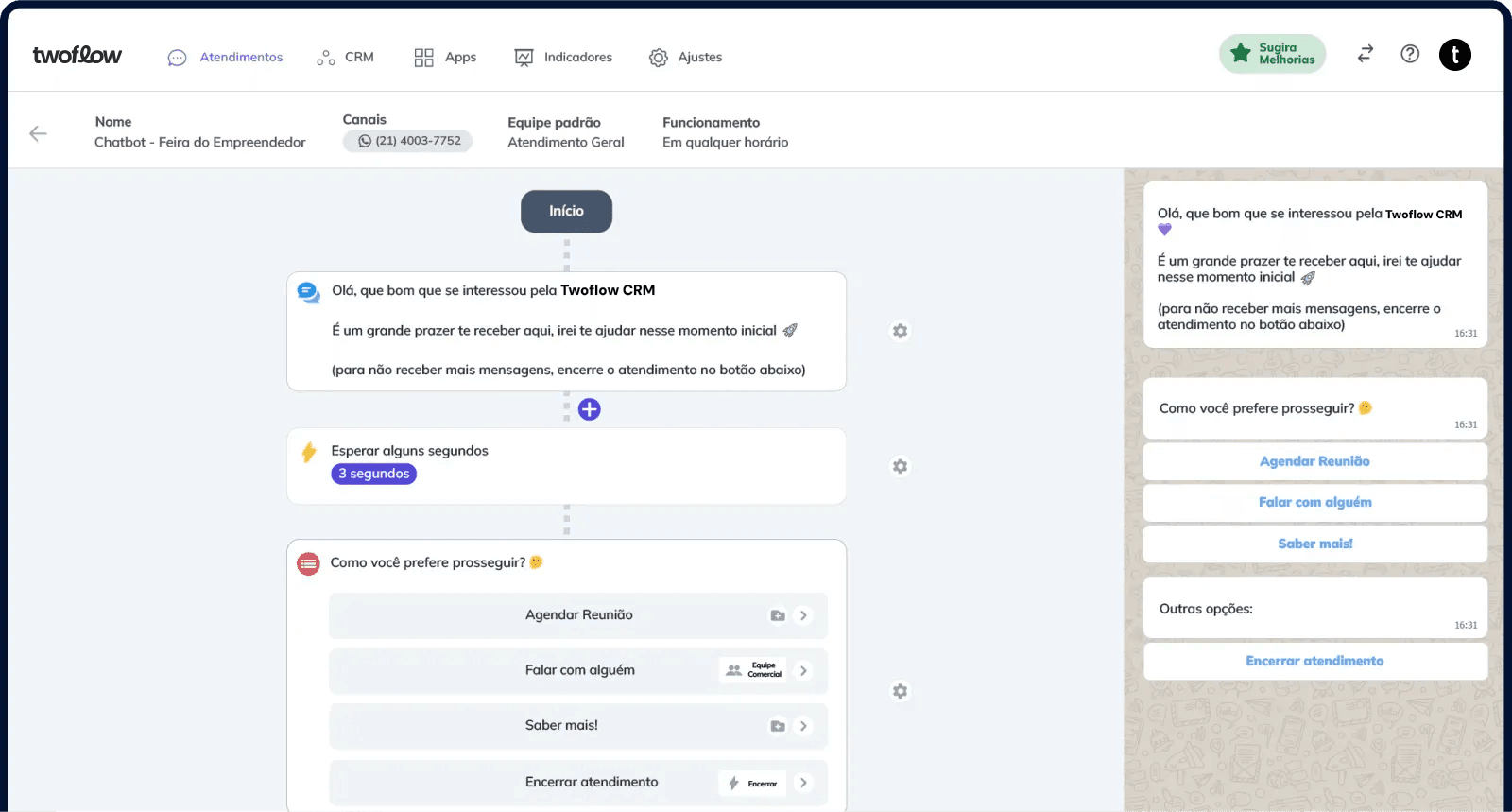The height and width of the screenshot is (812, 1512).
Task: Expand the Agendar Reunião option chevron
Action: point(803,615)
